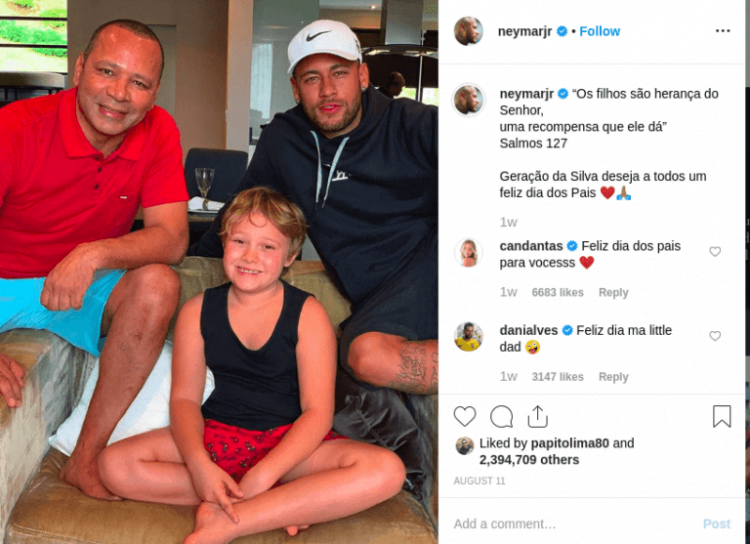Like candantas's comment with the small heart
Image resolution: width=750 pixels, height=544 pixels.
coord(715,251)
